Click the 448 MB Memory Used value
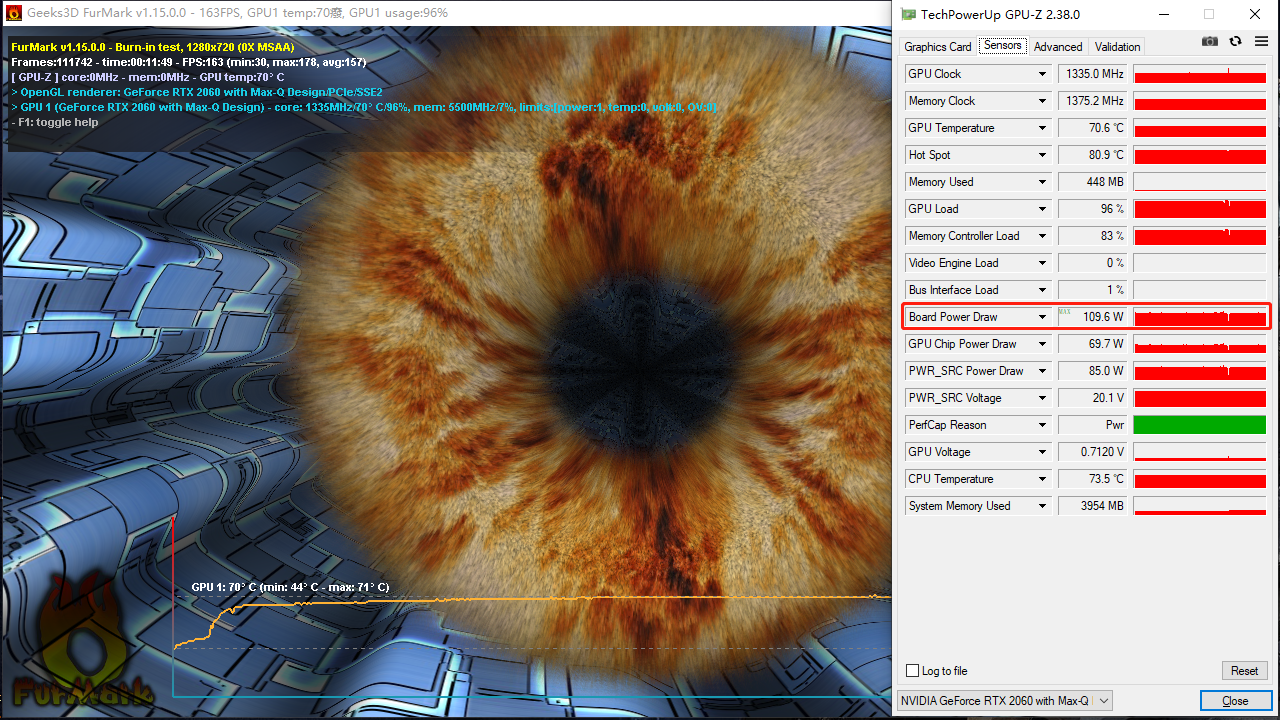This screenshot has height=720, width=1280. [1093, 182]
